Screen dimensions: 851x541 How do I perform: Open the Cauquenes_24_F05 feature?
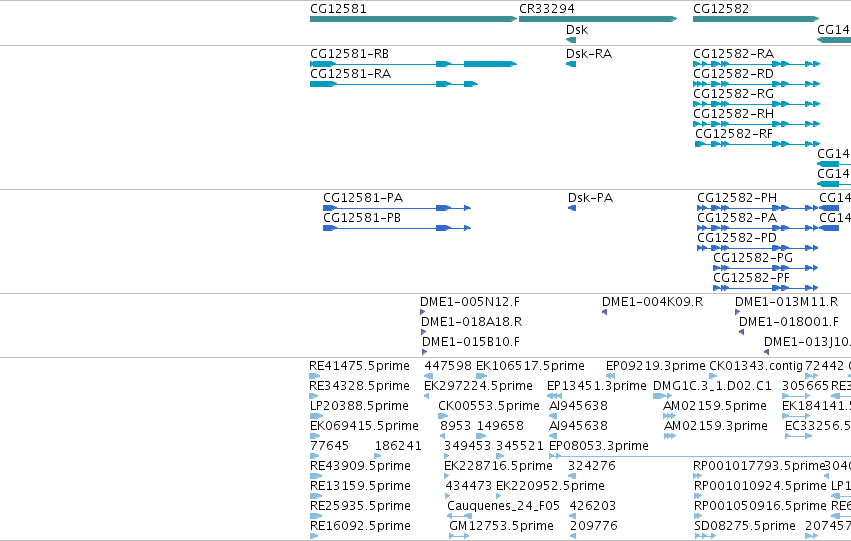(459, 517)
